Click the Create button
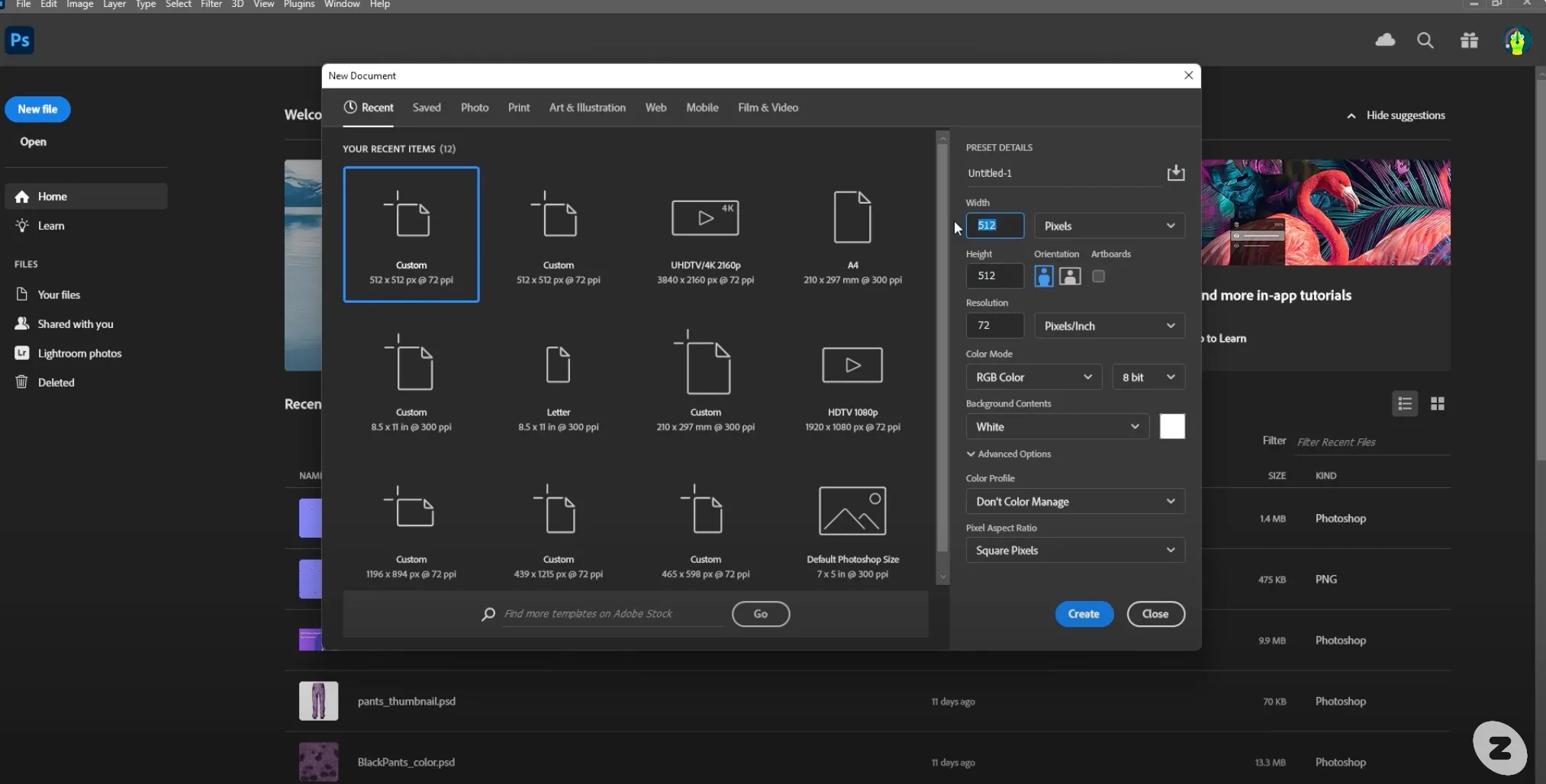The width and height of the screenshot is (1546, 784). [x=1084, y=614]
